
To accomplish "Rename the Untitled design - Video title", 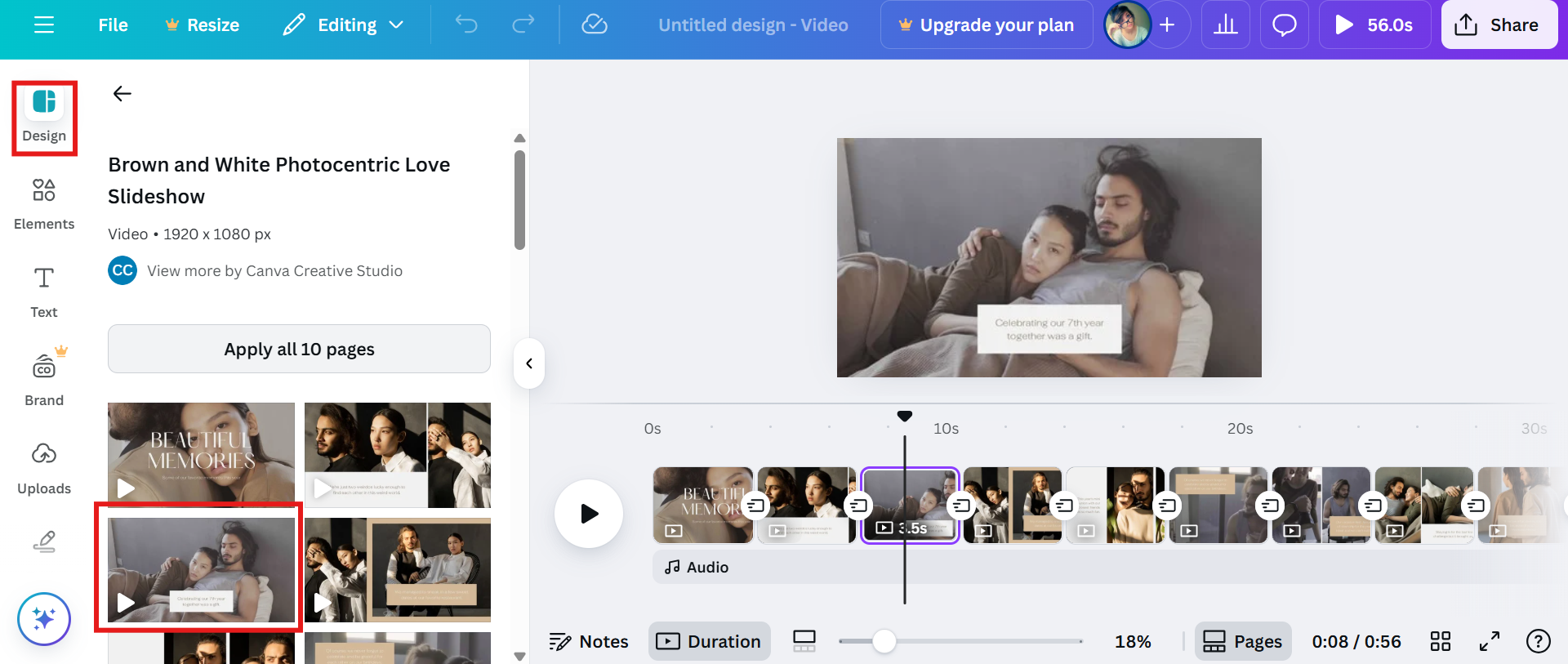I will [753, 25].
